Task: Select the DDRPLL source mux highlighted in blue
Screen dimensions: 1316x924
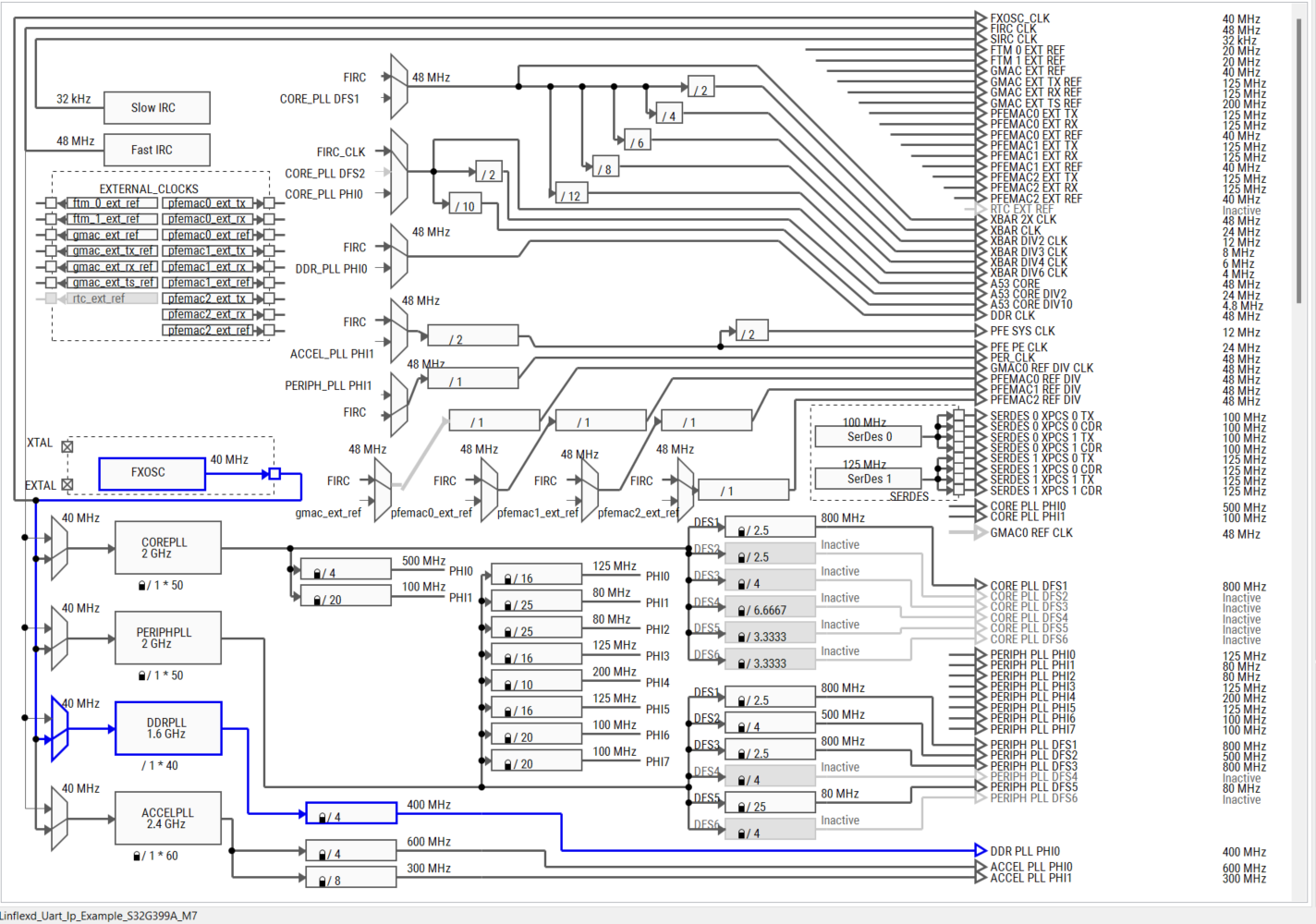Action: click(x=60, y=728)
